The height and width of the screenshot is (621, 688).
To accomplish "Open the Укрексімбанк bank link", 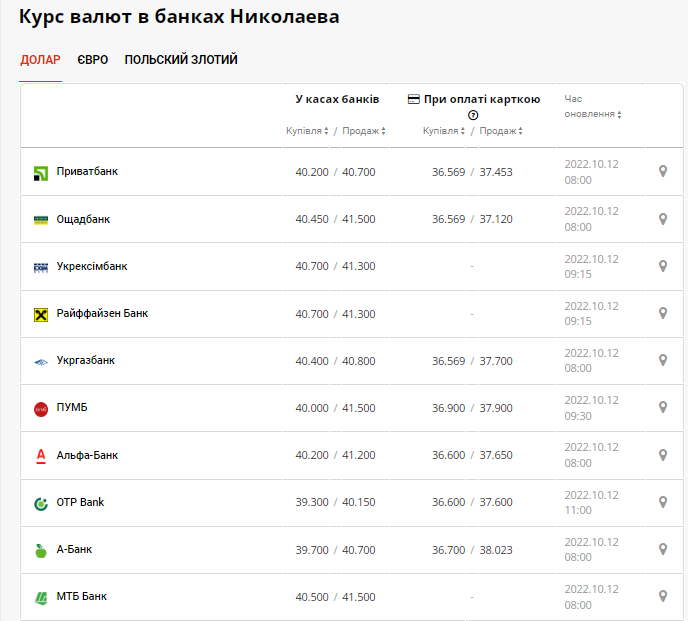I will pos(92,266).
